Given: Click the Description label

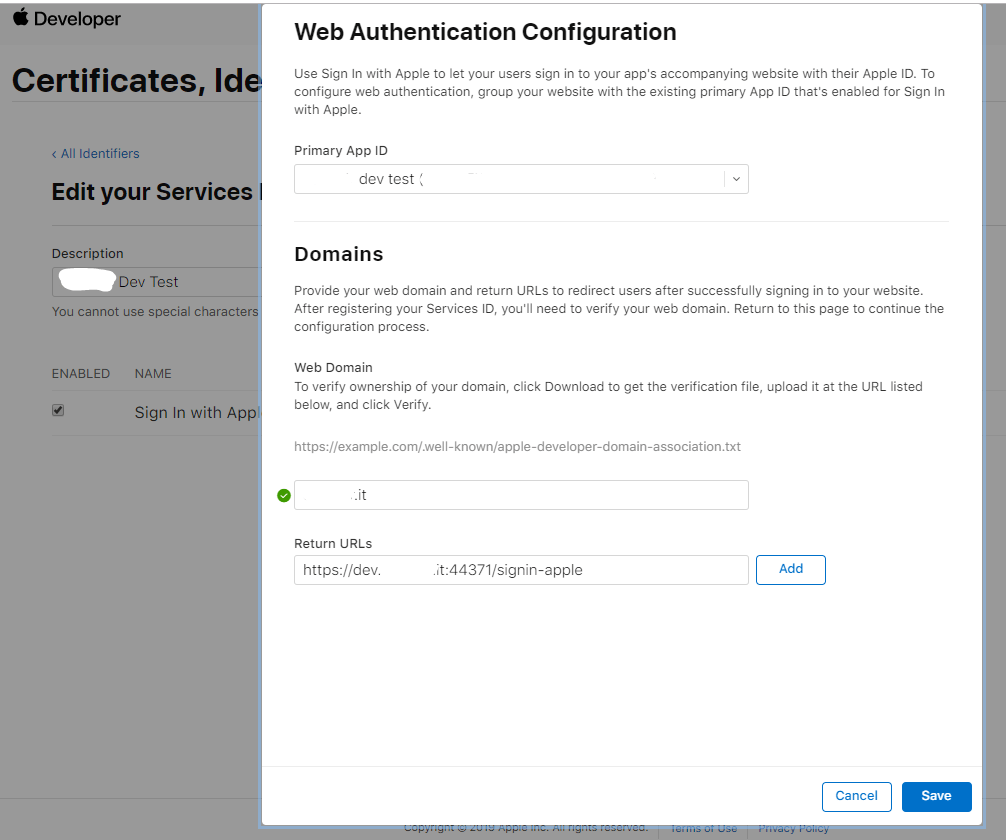Looking at the screenshot, I should tap(87, 253).
